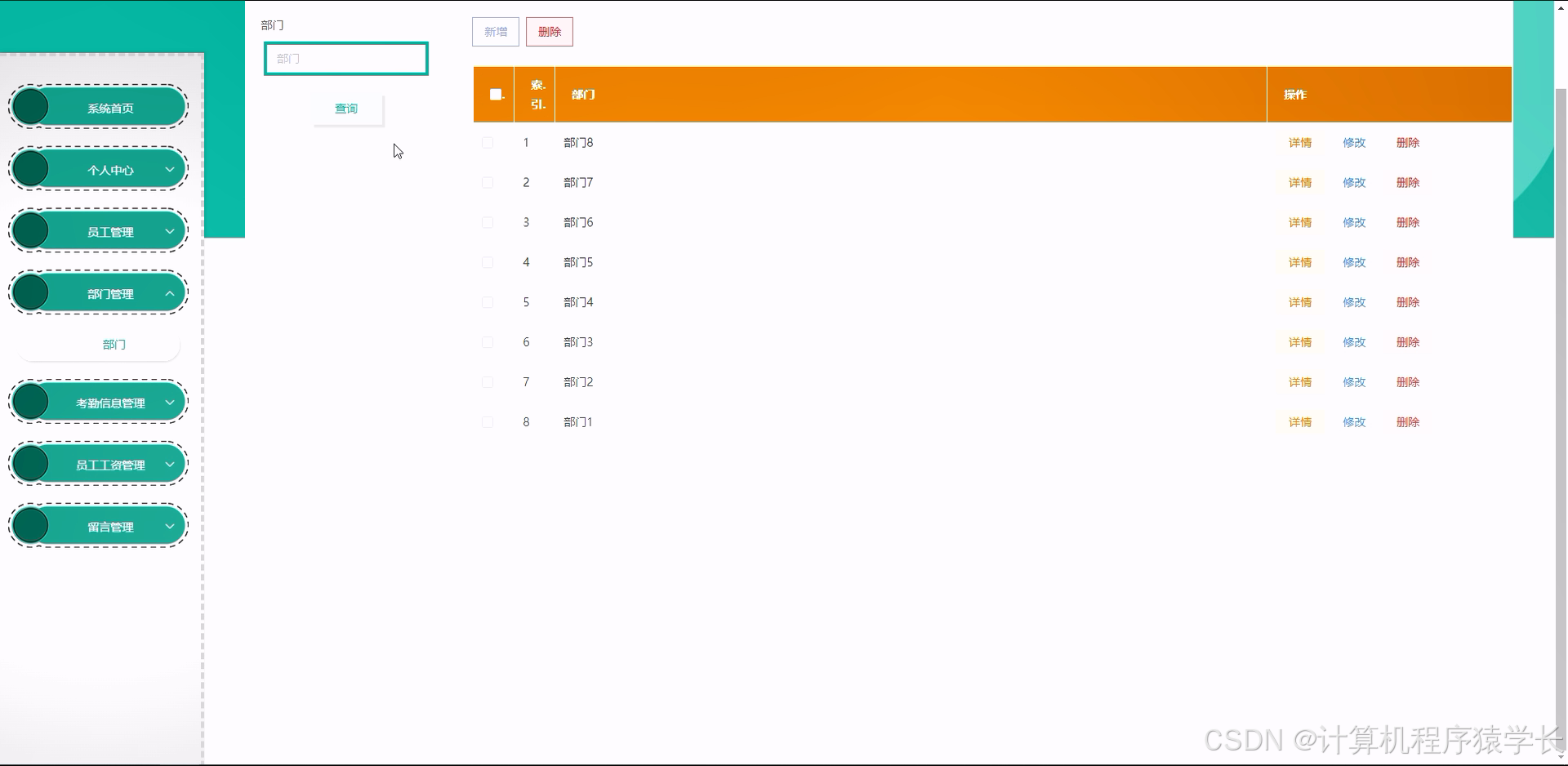Click 删除 in the 部门3 row
Image resolution: width=1568 pixels, height=766 pixels.
click(1408, 343)
